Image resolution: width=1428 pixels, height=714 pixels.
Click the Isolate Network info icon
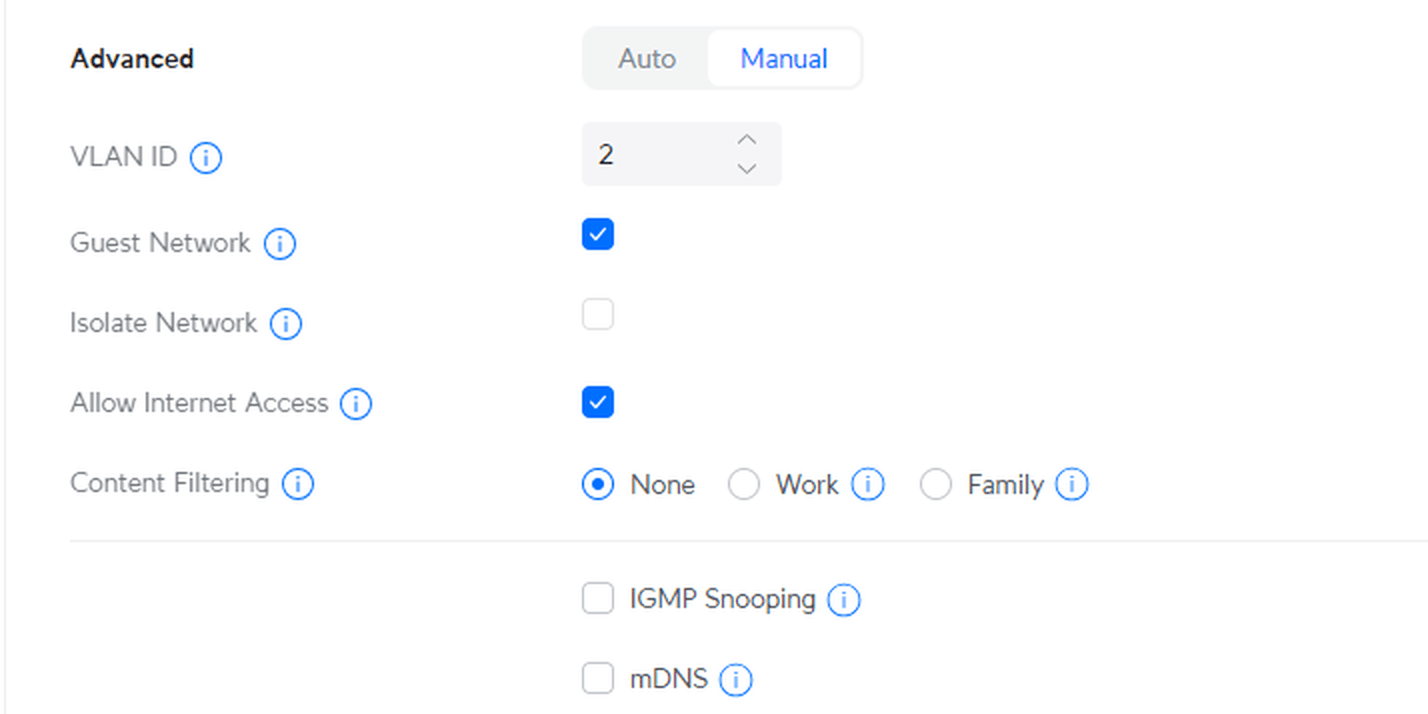pyautogui.click(x=286, y=324)
